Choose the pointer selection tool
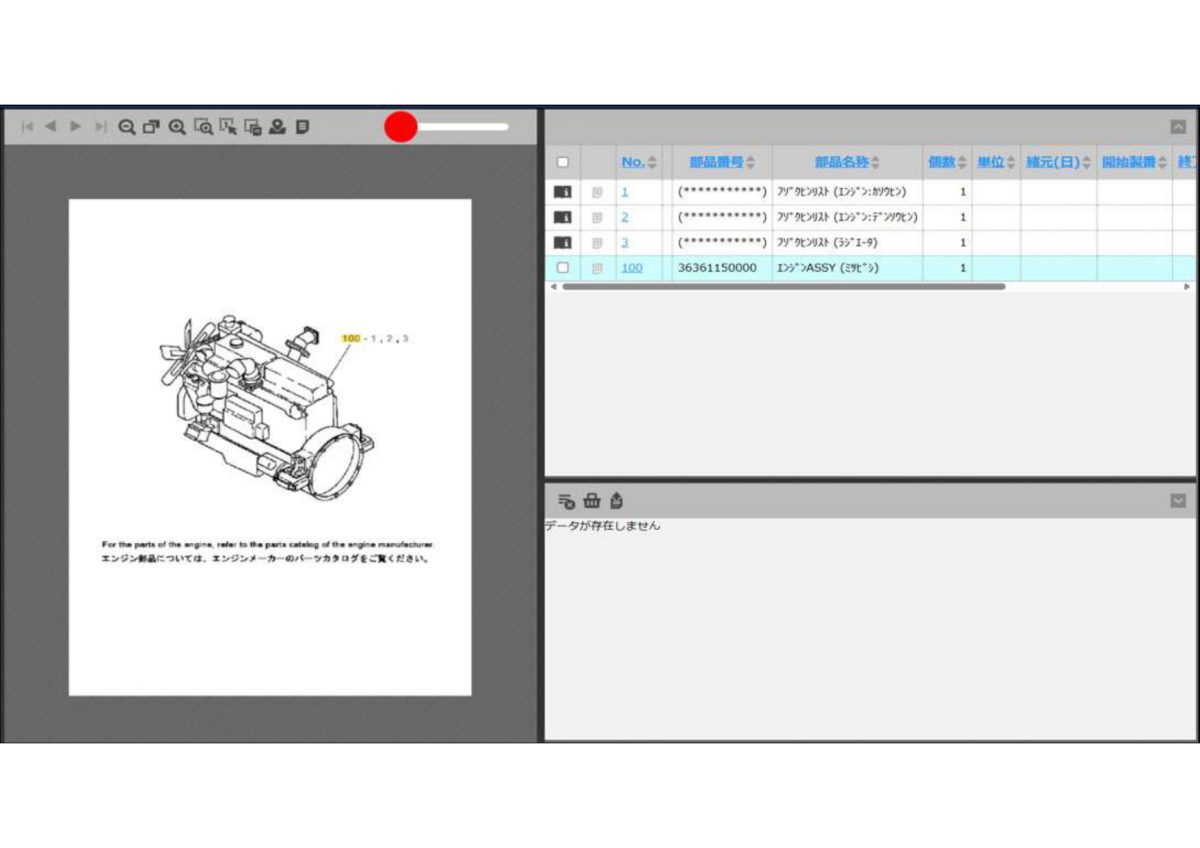The image size is (1200, 848). [228, 127]
